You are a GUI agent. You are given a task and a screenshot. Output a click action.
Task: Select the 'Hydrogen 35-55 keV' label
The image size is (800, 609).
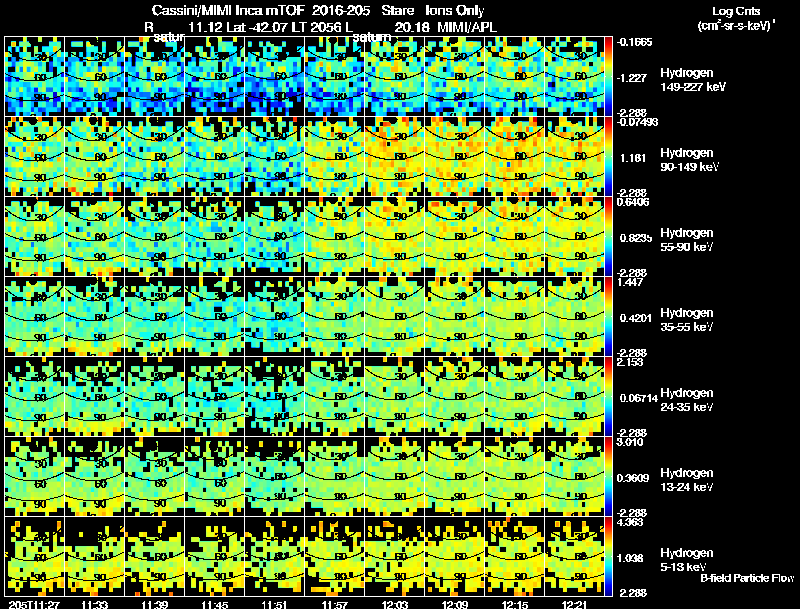[687, 320]
